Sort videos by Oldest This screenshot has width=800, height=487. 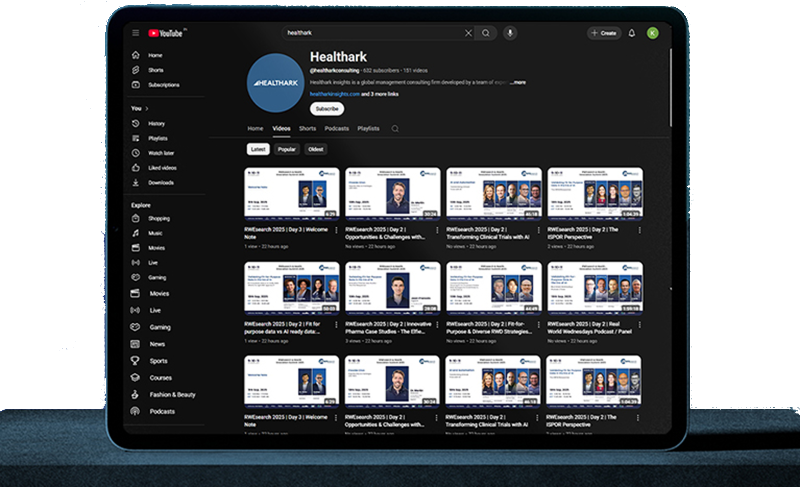[316, 149]
